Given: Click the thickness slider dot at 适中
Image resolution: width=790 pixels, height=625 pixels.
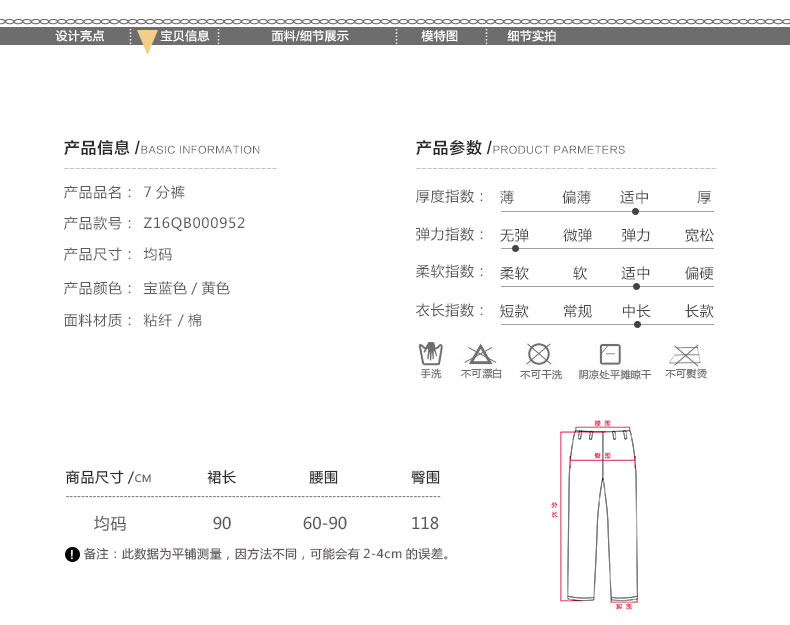Looking at the screenshot, I should [x=635, y=211].
